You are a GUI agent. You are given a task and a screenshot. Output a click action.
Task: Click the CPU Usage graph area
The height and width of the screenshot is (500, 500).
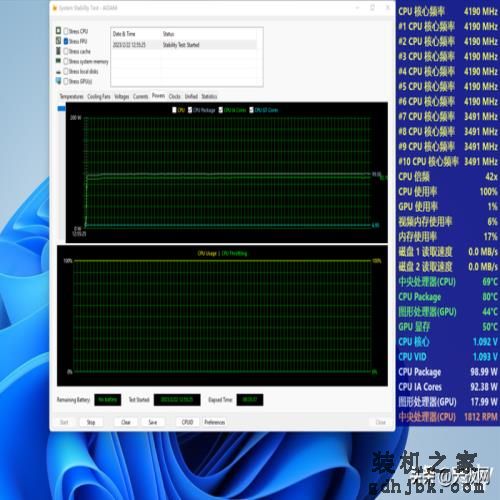[222, 316]
